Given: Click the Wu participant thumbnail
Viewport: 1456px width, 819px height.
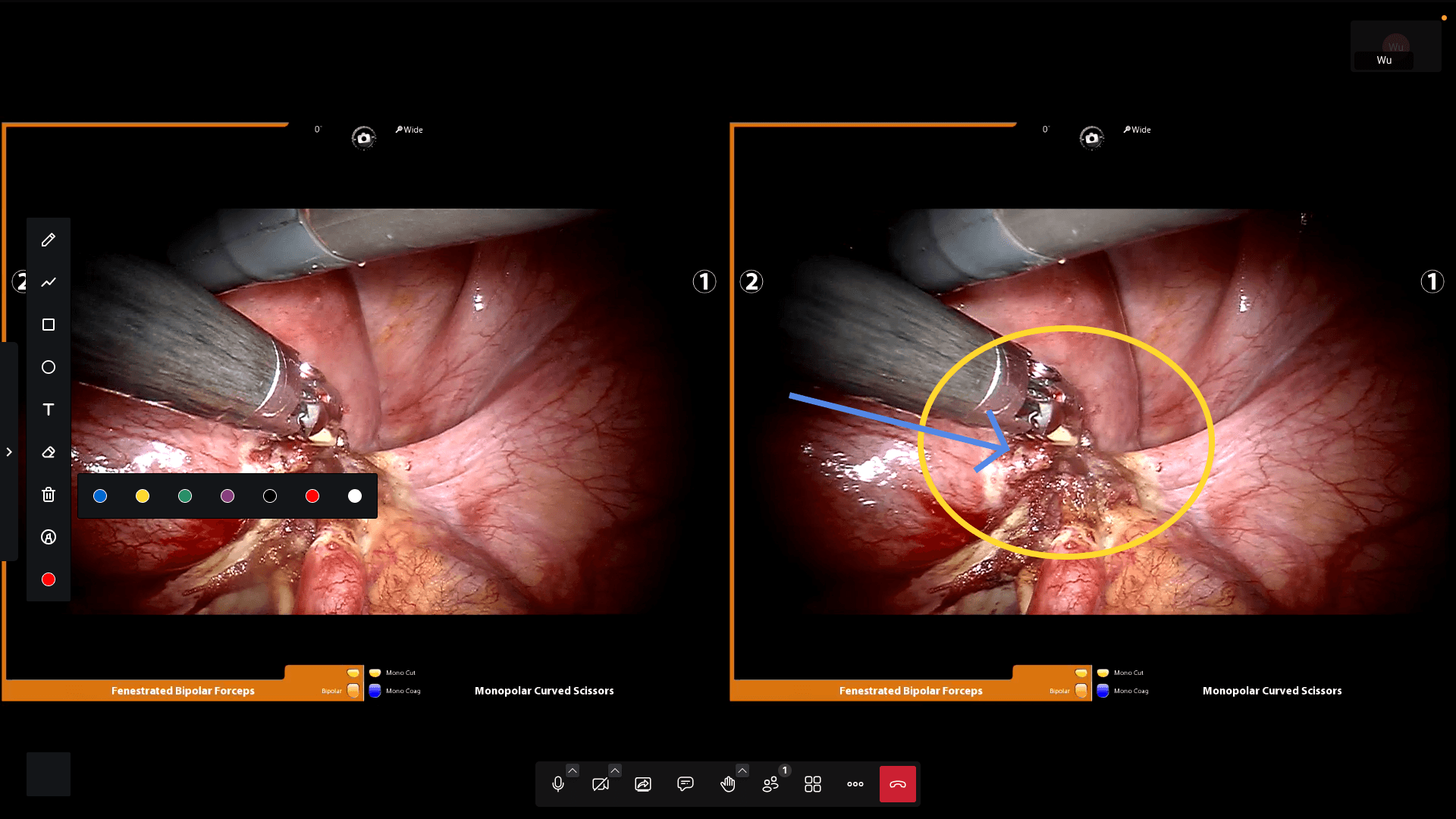Looking at the screenshot, I should click(1395, 47).
